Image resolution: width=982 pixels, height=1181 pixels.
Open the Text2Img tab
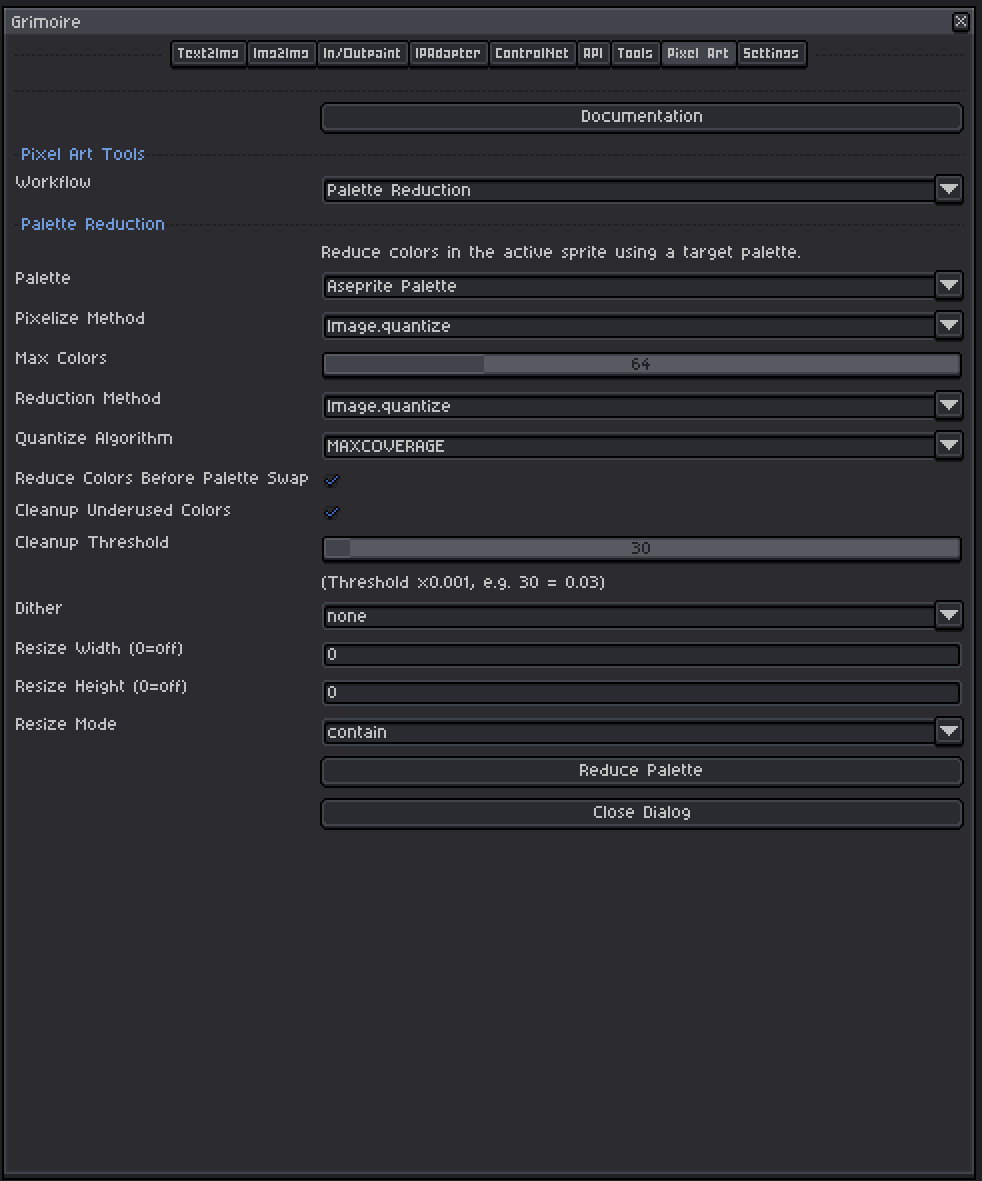[209, 53]
